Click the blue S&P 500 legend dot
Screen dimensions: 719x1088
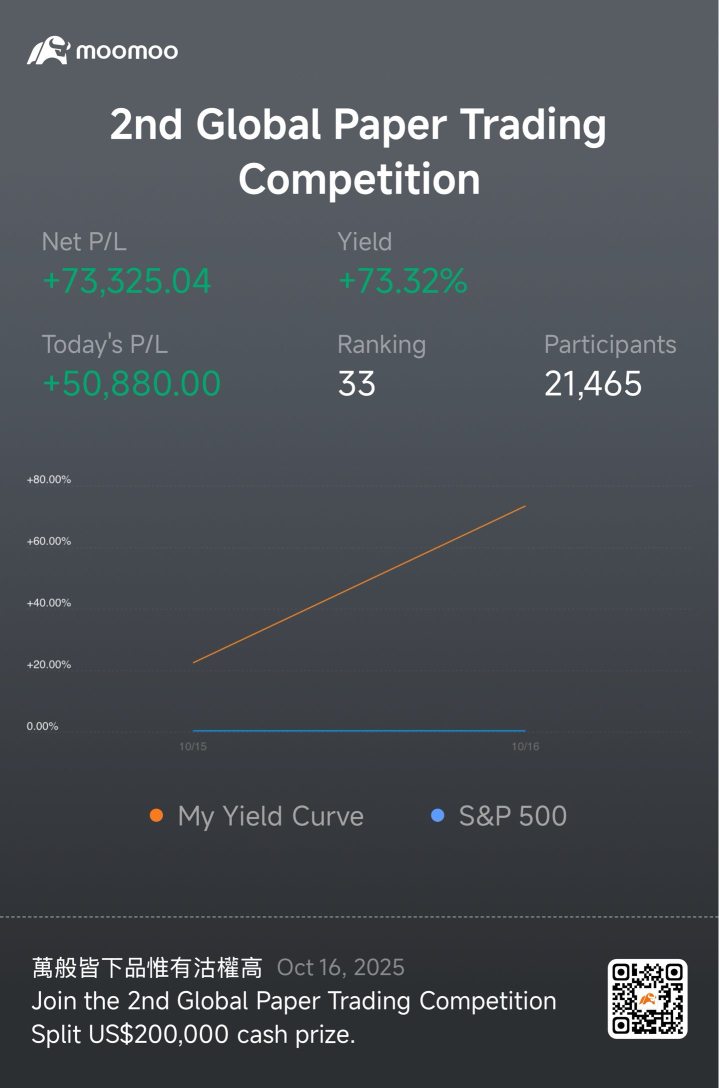point(437,816)
